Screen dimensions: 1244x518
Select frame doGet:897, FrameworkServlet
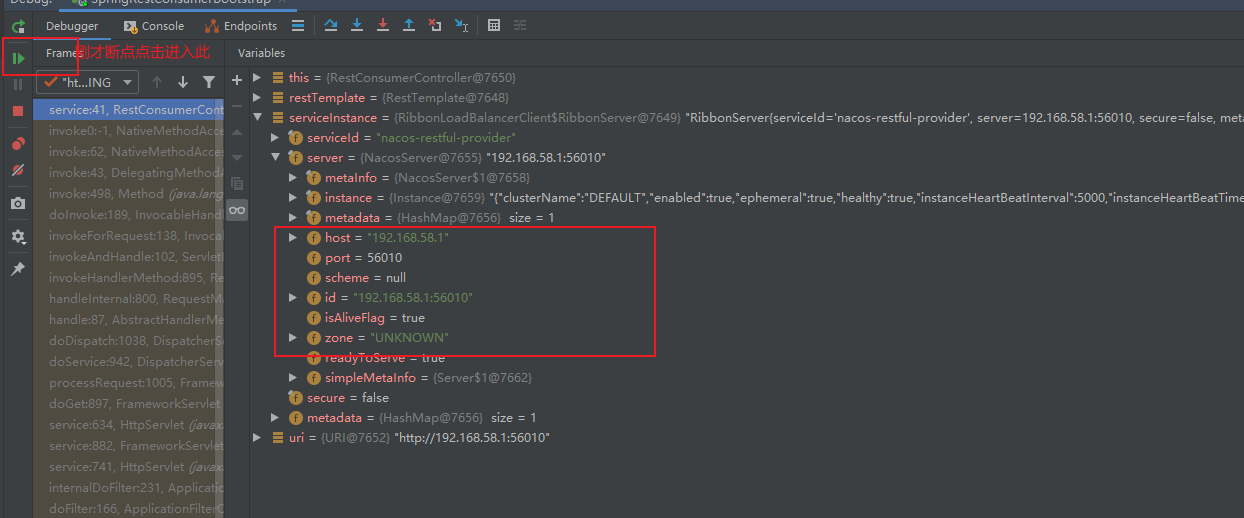tap(128, 404)
